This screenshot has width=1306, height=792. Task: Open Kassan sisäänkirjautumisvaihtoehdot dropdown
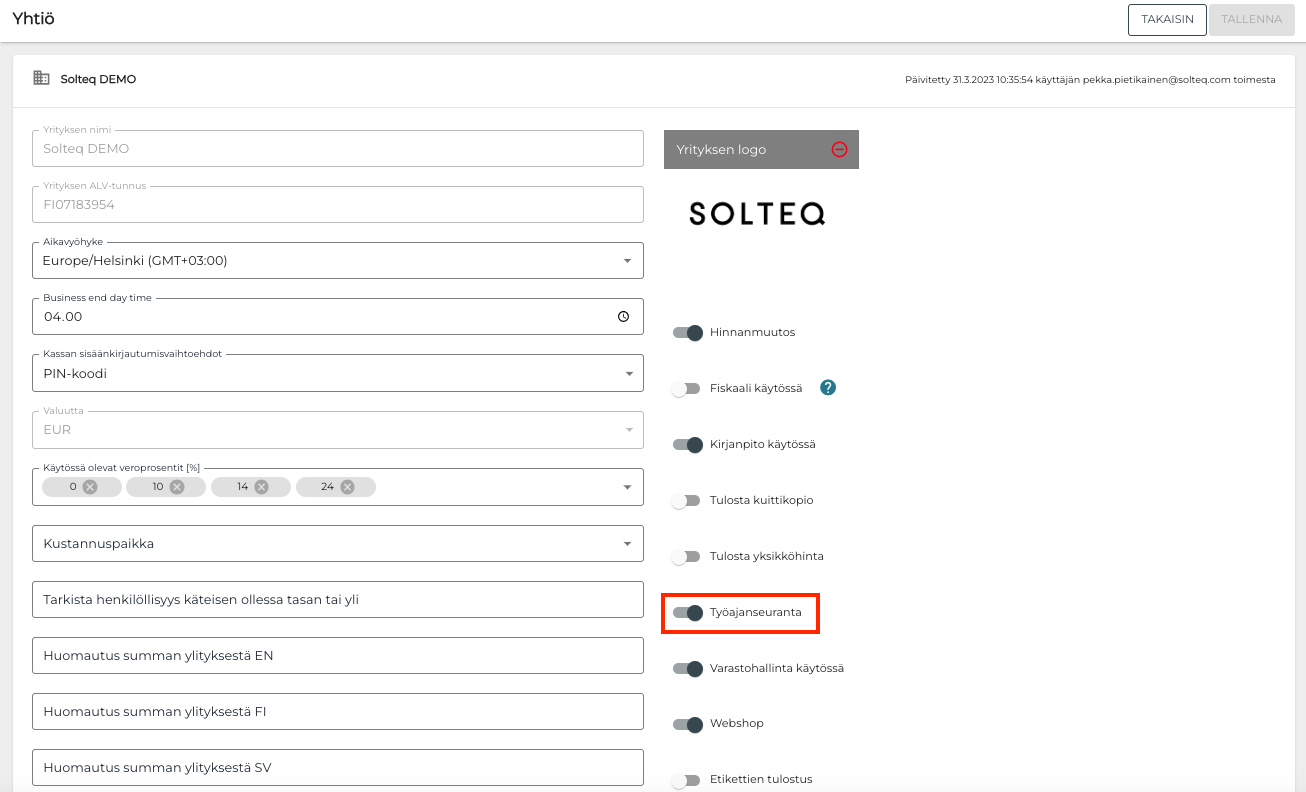[x=627, y=374]
